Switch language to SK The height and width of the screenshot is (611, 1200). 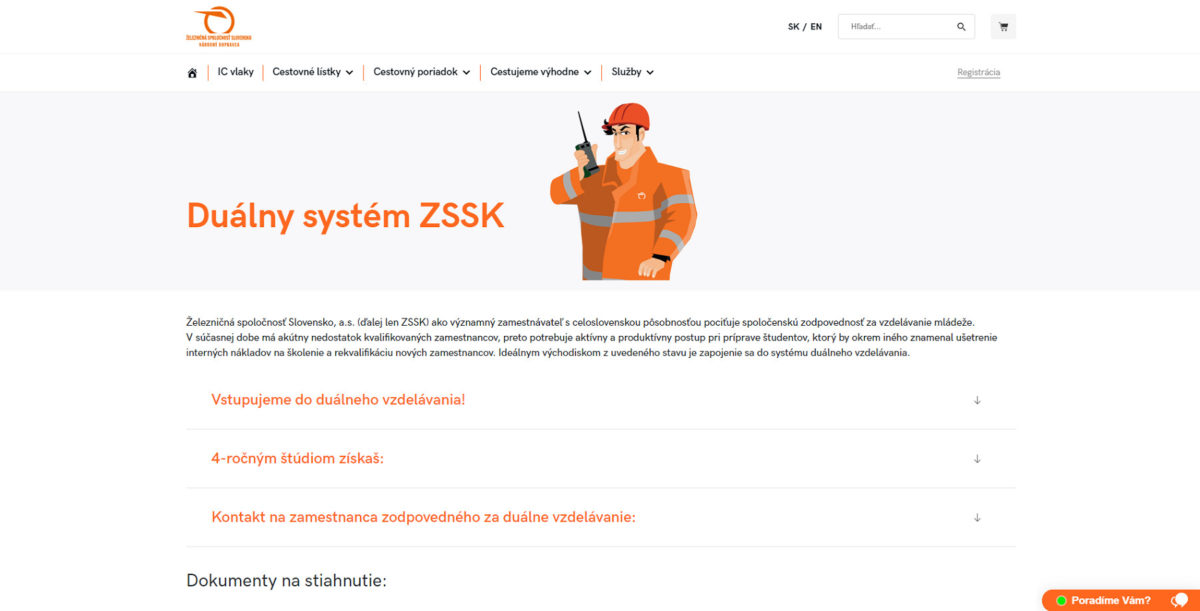tap(793, 27)
